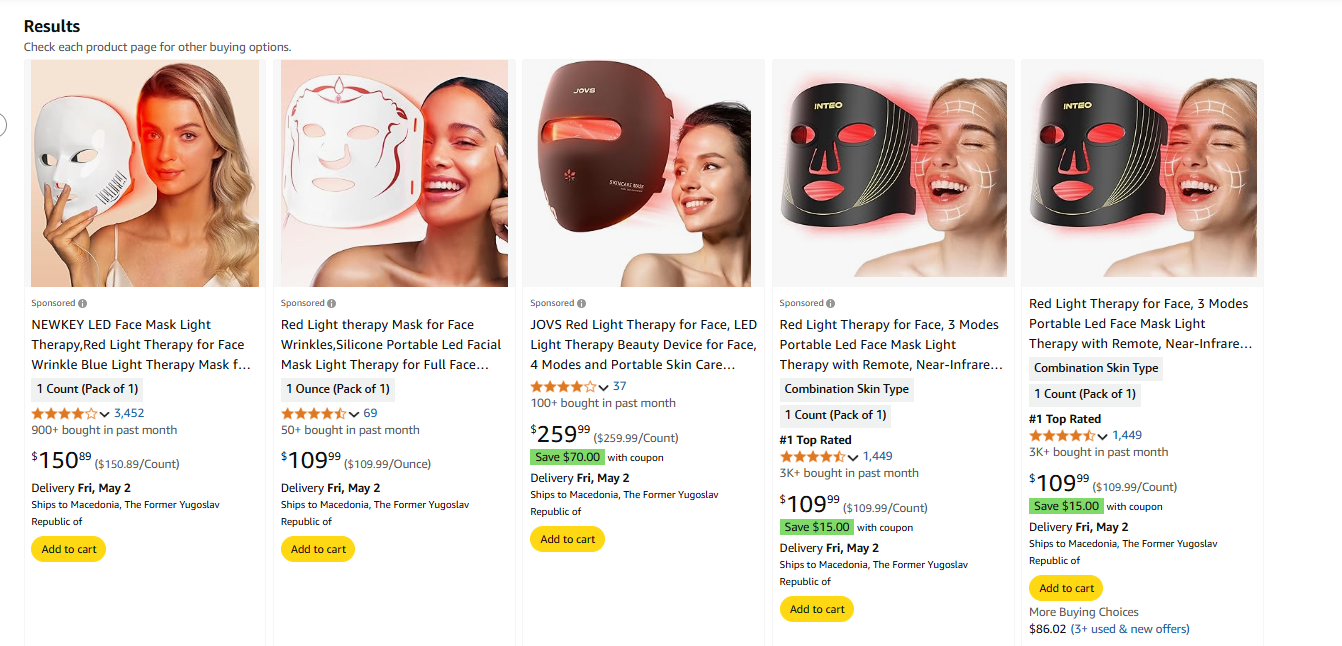
Task: Click the star rating of the JOVS mask
Action: click(563, 386)
